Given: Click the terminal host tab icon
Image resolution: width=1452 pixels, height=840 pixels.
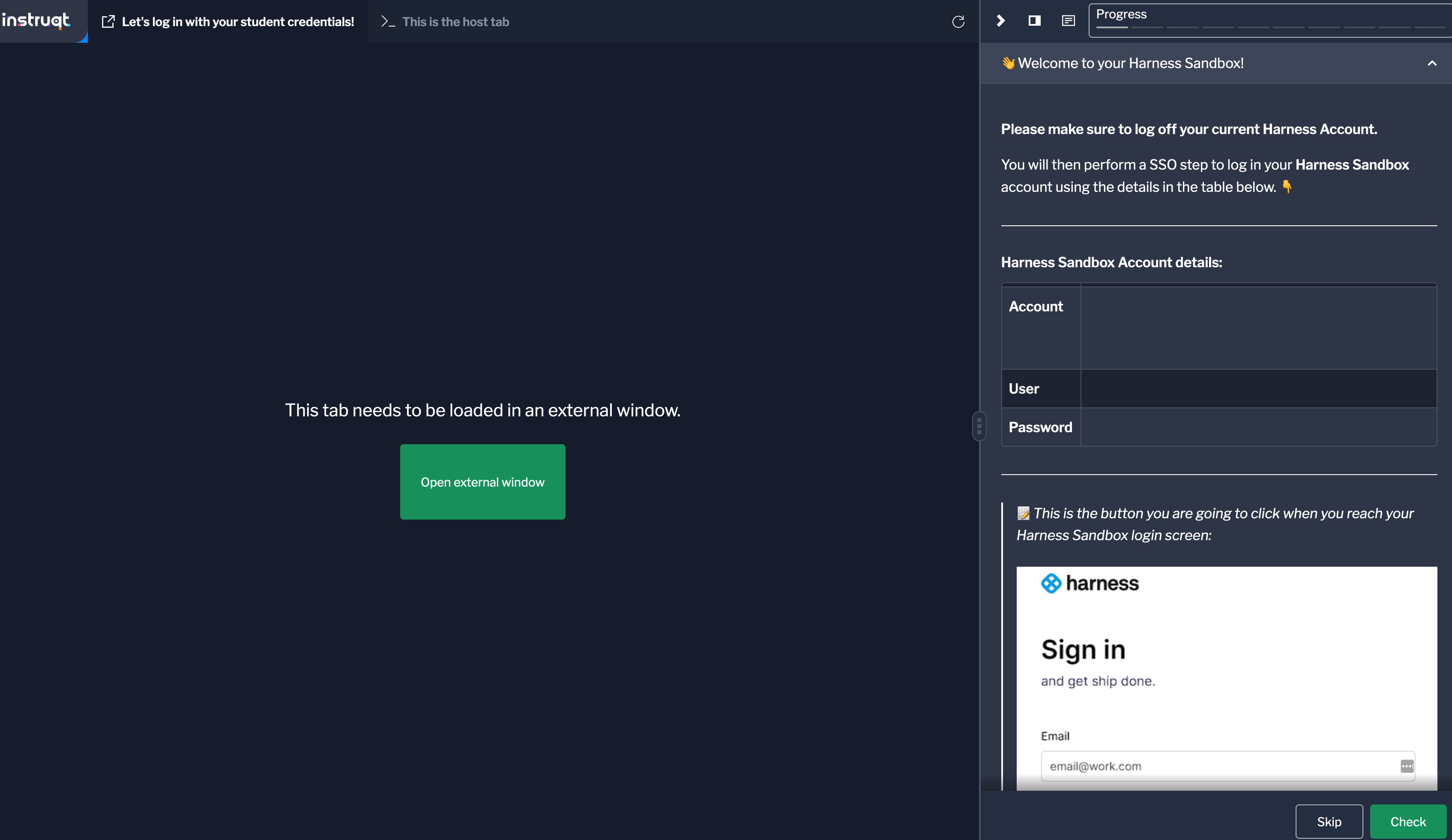Looking at the screenshot, I should point(388,21).
